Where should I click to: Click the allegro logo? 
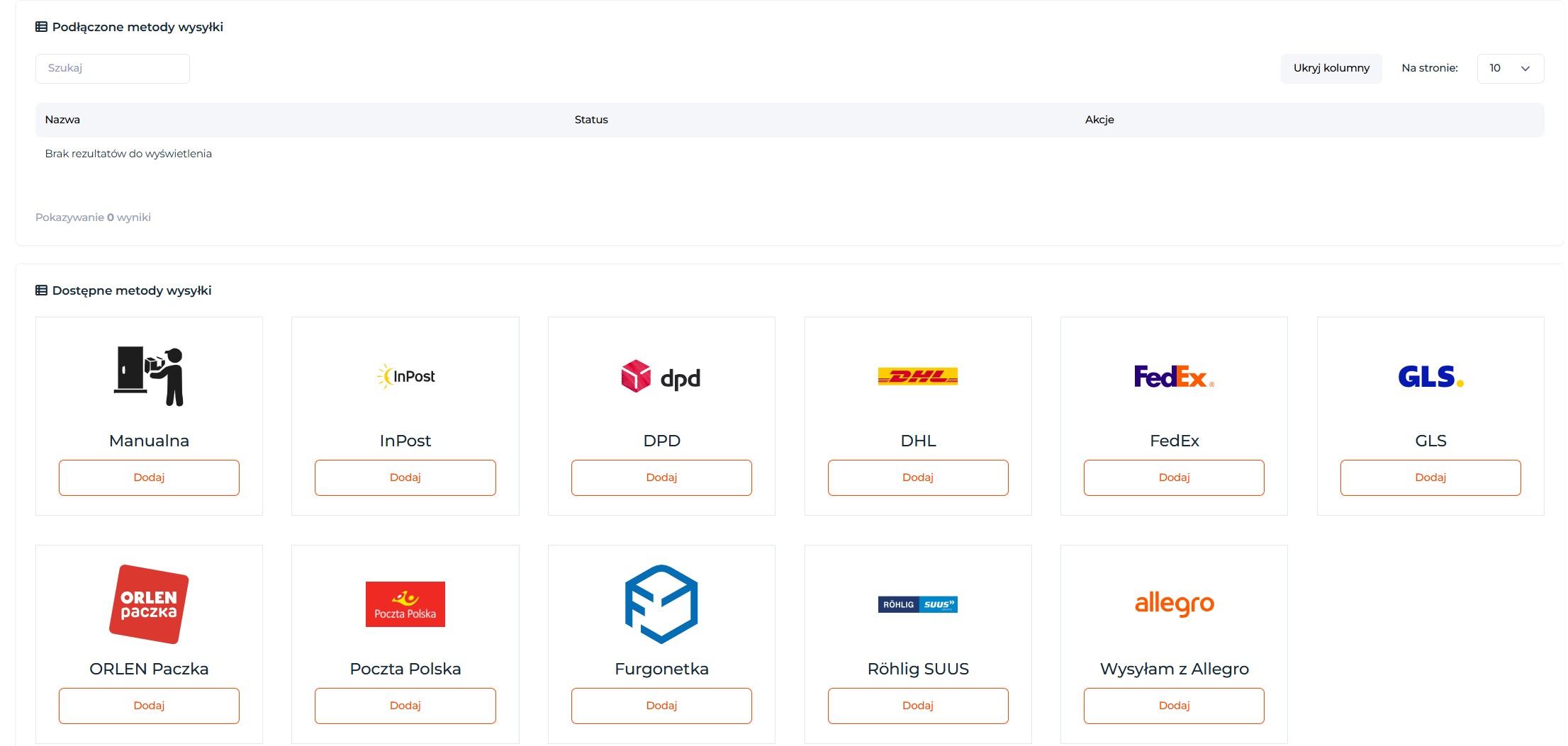tap(1175, 604)
